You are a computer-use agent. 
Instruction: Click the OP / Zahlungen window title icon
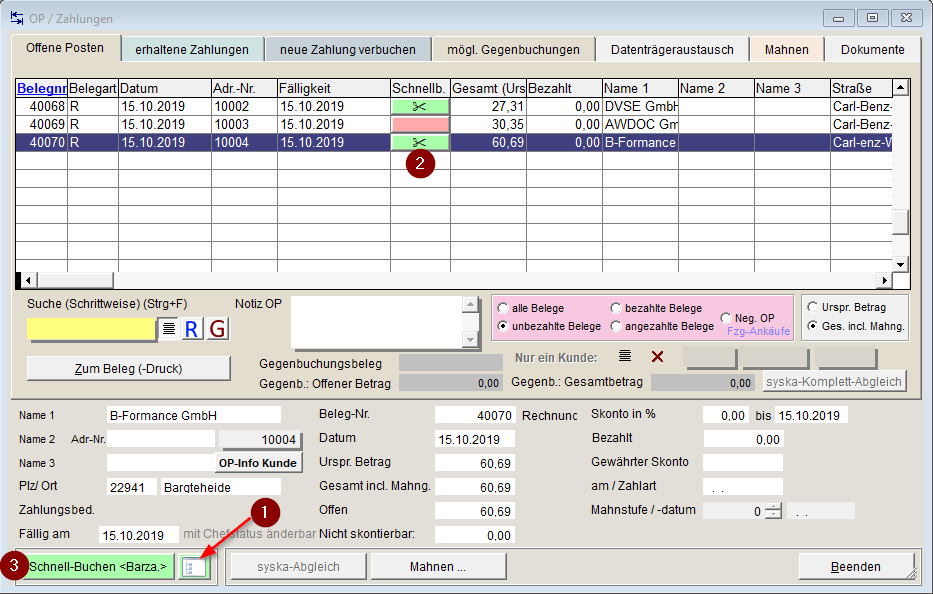click(x=17, y=18)
